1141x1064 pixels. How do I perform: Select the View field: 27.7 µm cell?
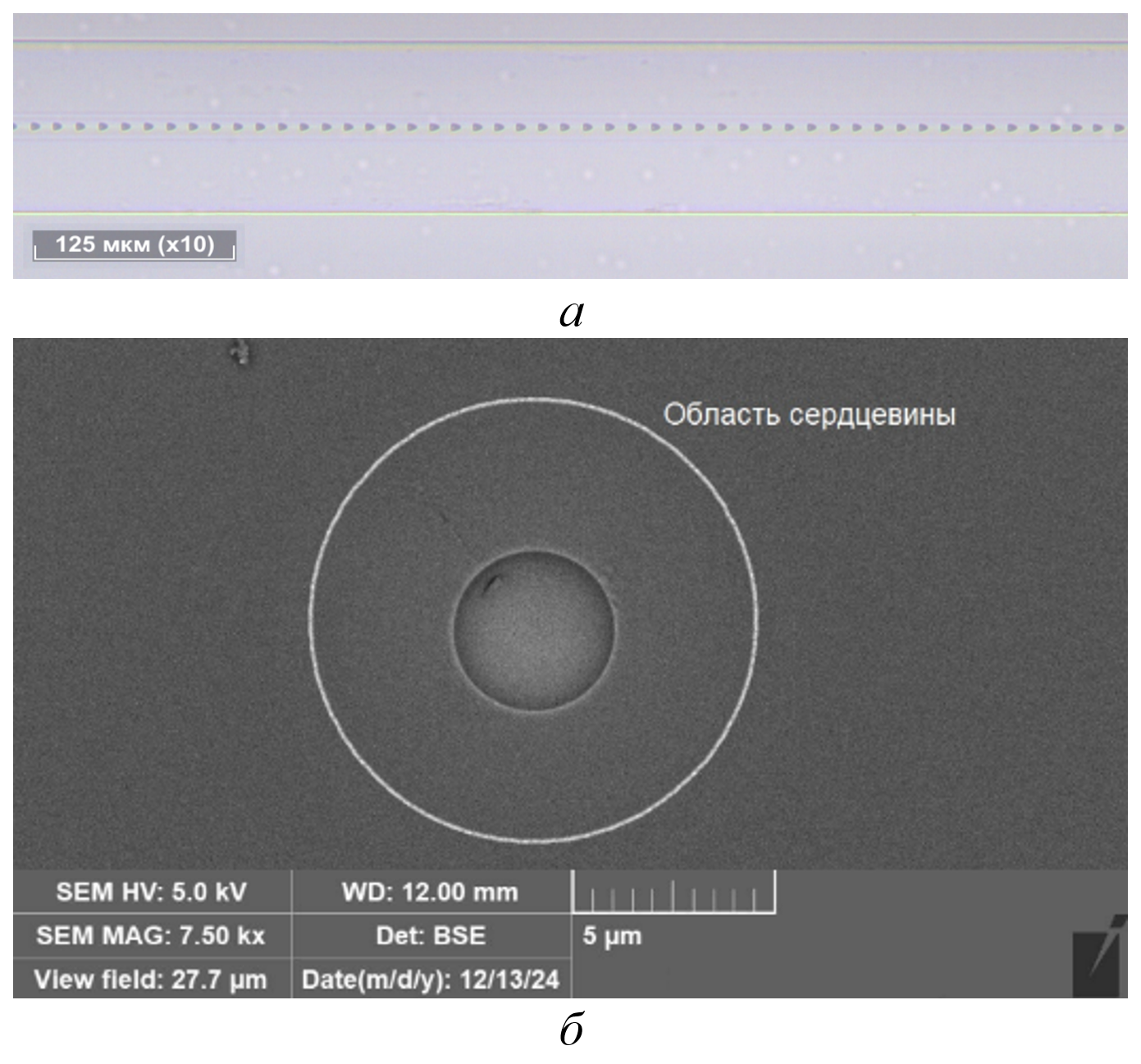pos(152,980)
